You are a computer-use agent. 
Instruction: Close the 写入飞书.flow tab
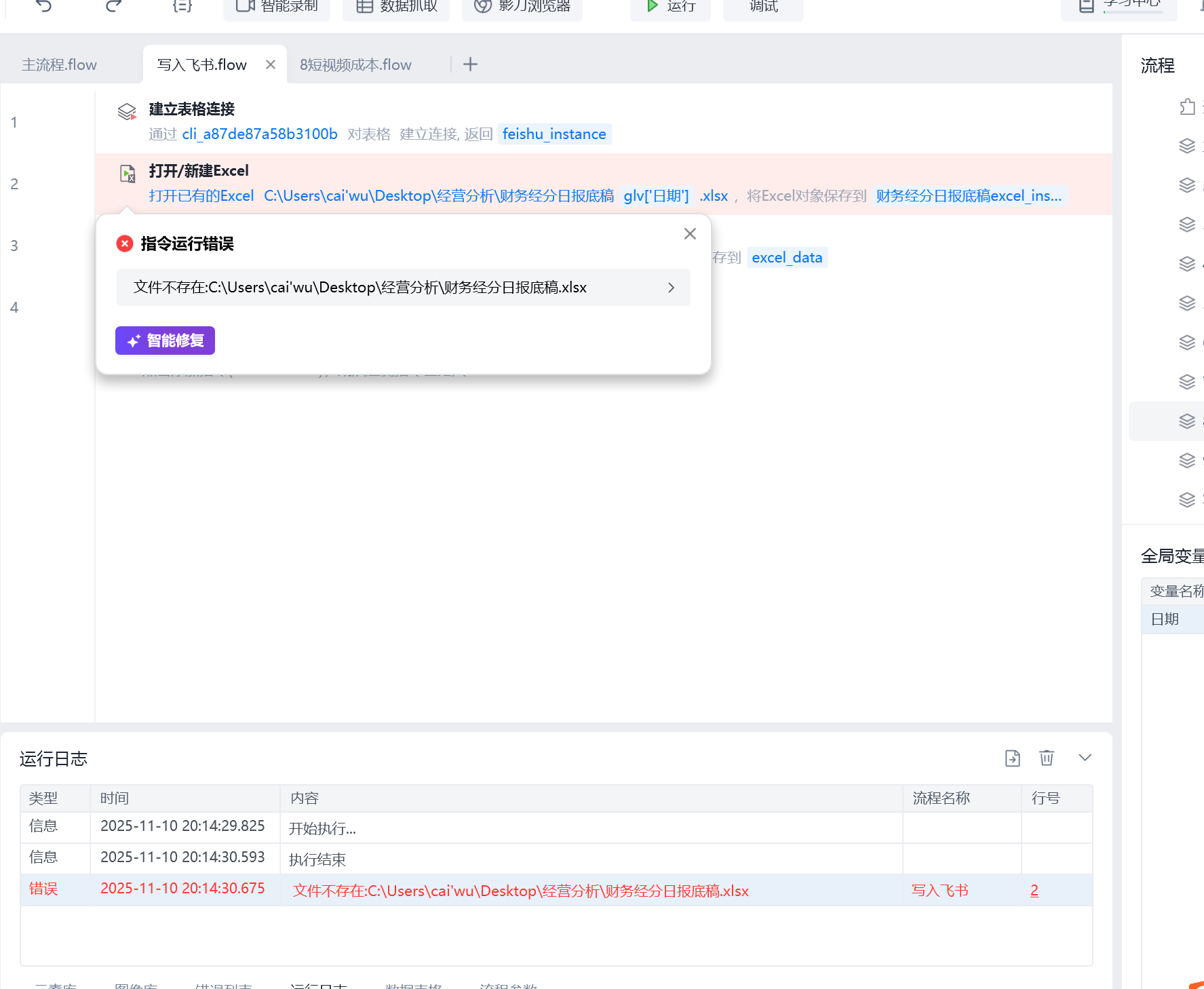tap(271, 64)
